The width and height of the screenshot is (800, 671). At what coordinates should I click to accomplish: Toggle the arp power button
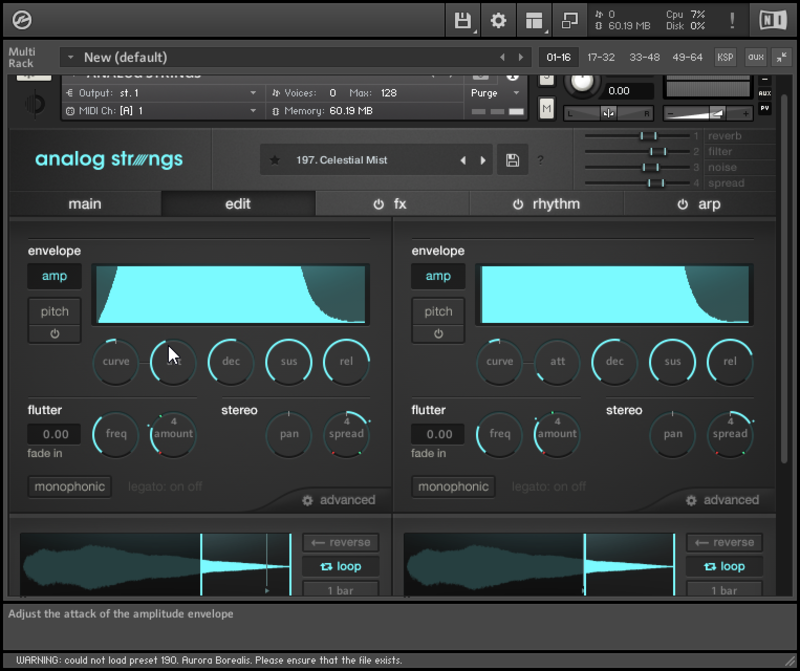click(x=682, y=205)
